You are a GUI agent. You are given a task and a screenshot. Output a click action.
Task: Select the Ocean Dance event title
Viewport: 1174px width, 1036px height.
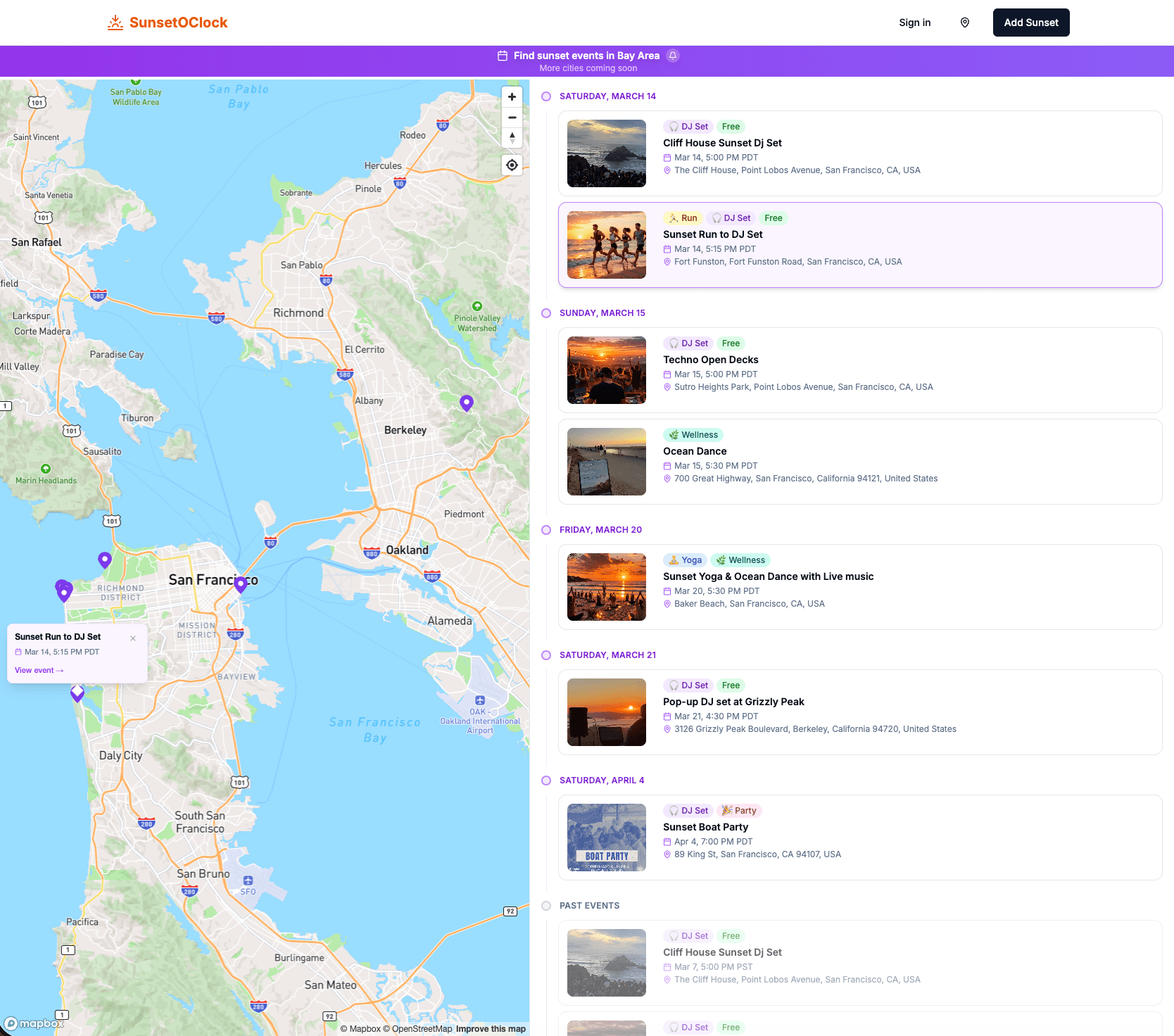click(x=694, y=451)
